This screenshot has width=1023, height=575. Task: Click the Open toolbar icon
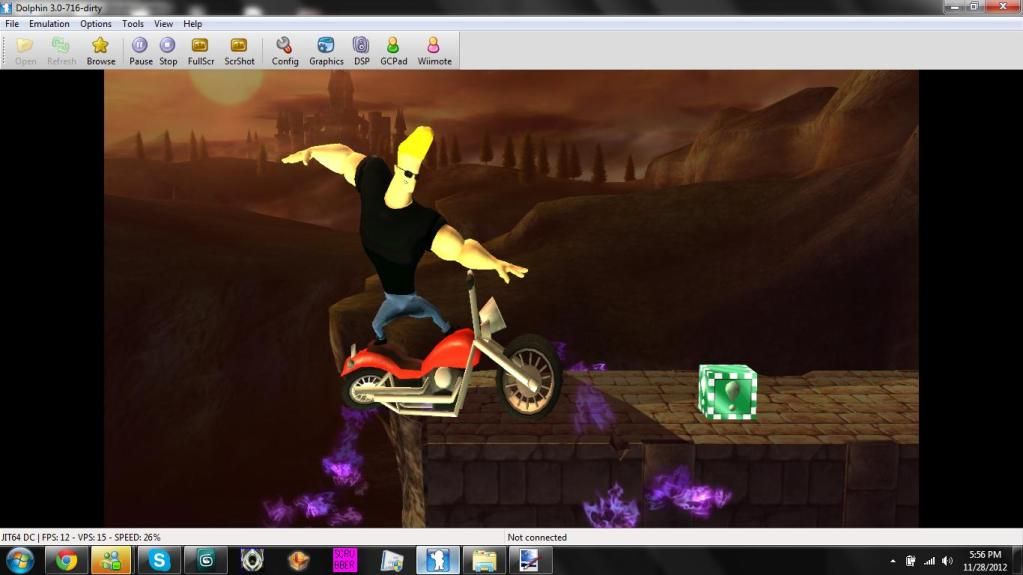click(25, 51)
